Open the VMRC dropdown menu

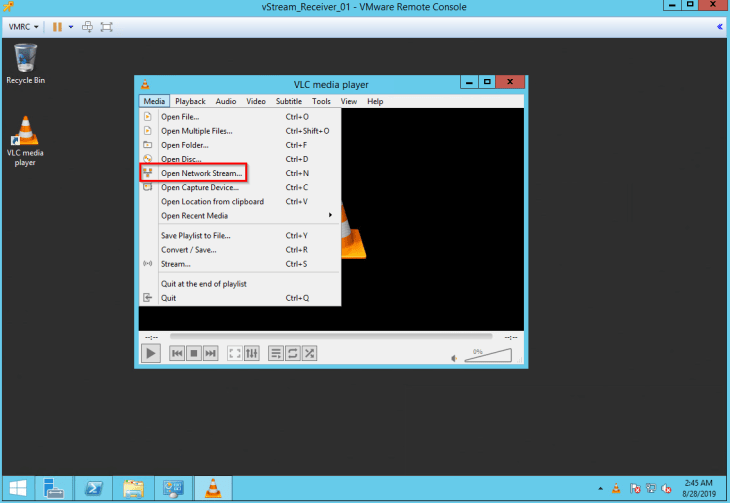click(25, 26)
